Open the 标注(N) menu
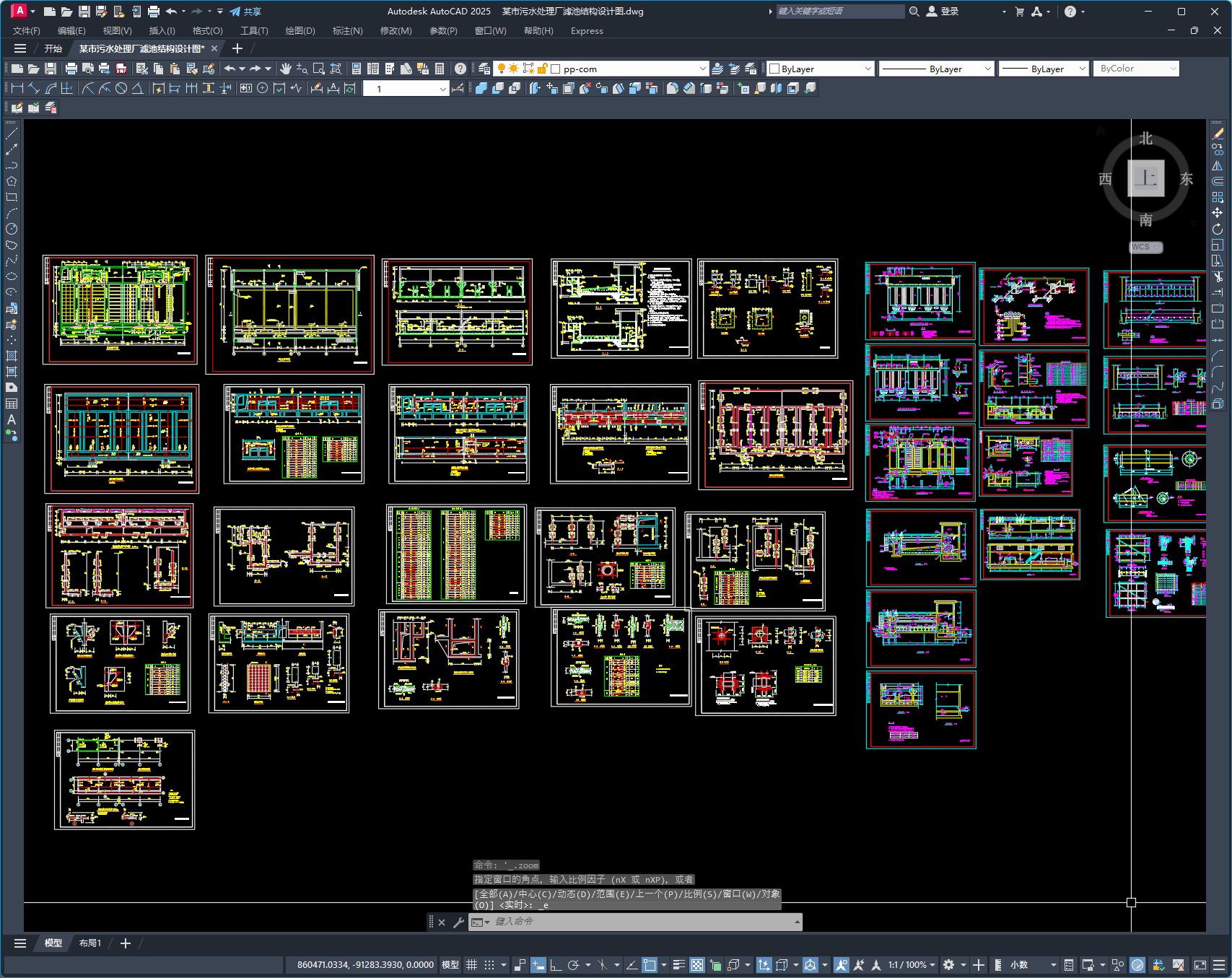The height and width of the screenshot is (978, 1232). point(347,30)
